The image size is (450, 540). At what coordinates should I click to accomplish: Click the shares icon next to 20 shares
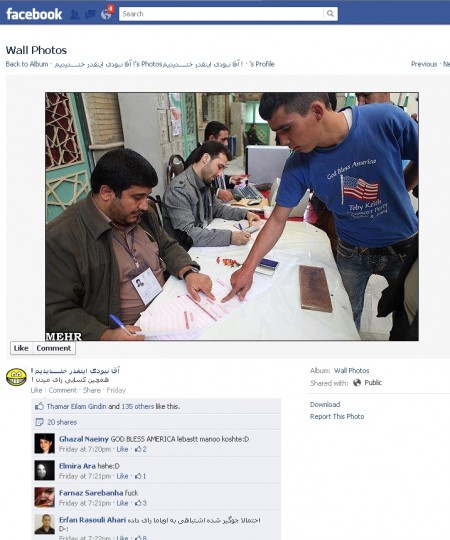coord(39,422)
